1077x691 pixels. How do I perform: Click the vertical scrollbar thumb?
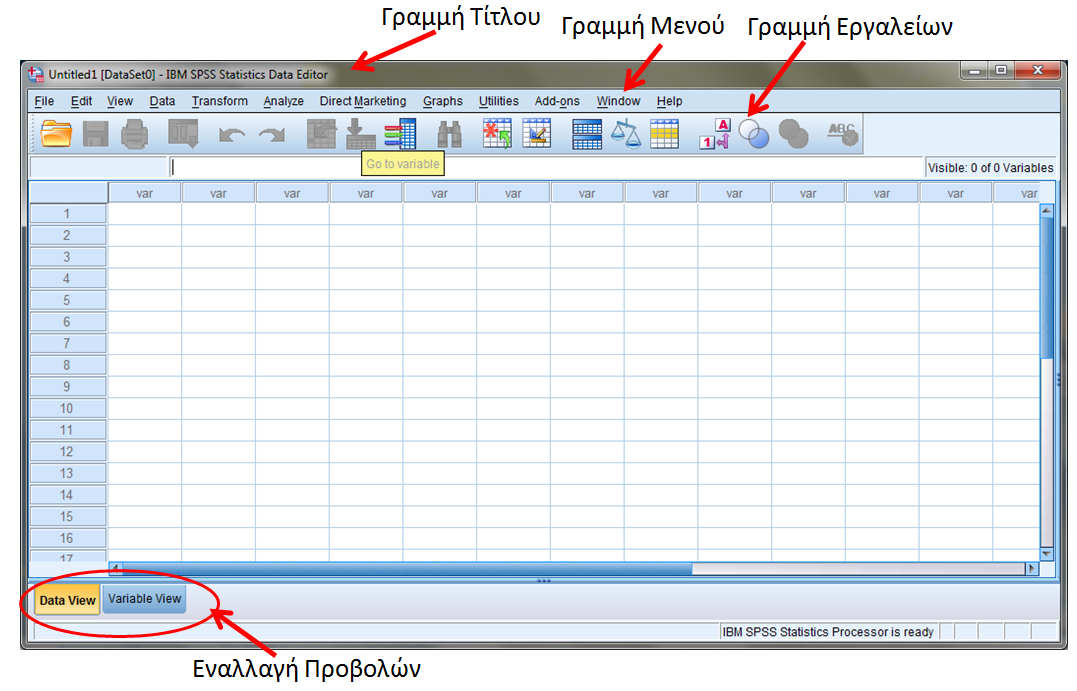pyautogui.click(x=1046, y=287)
